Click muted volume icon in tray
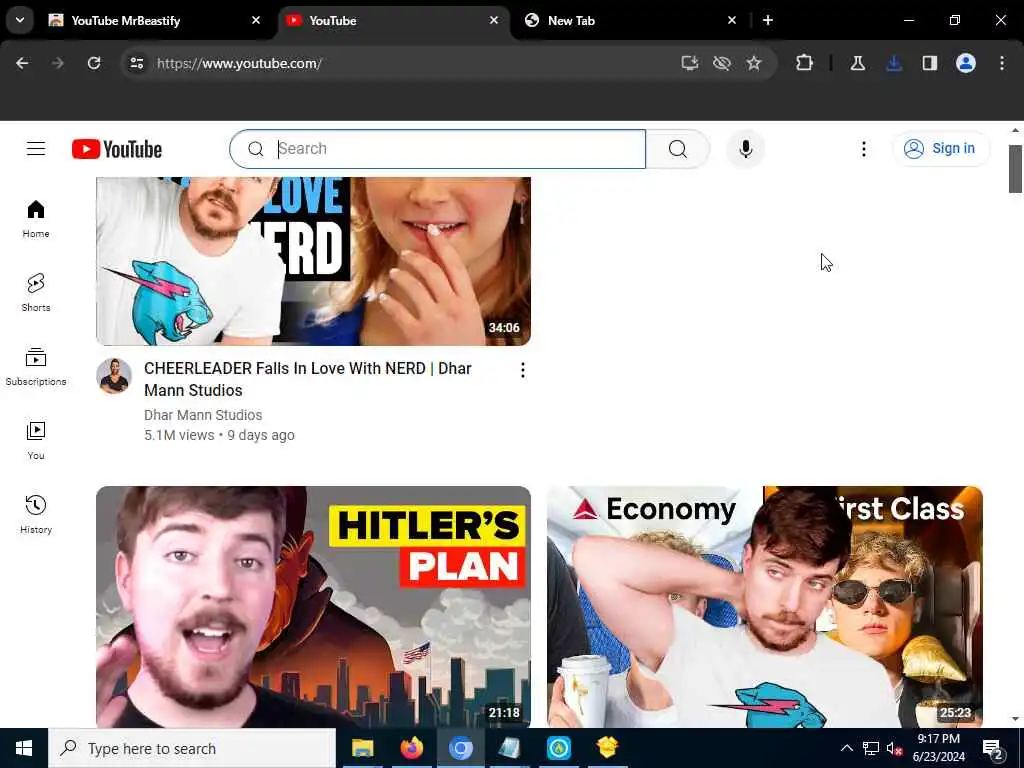The height and width of the screenshot is (768, 1024). [894, 748]
